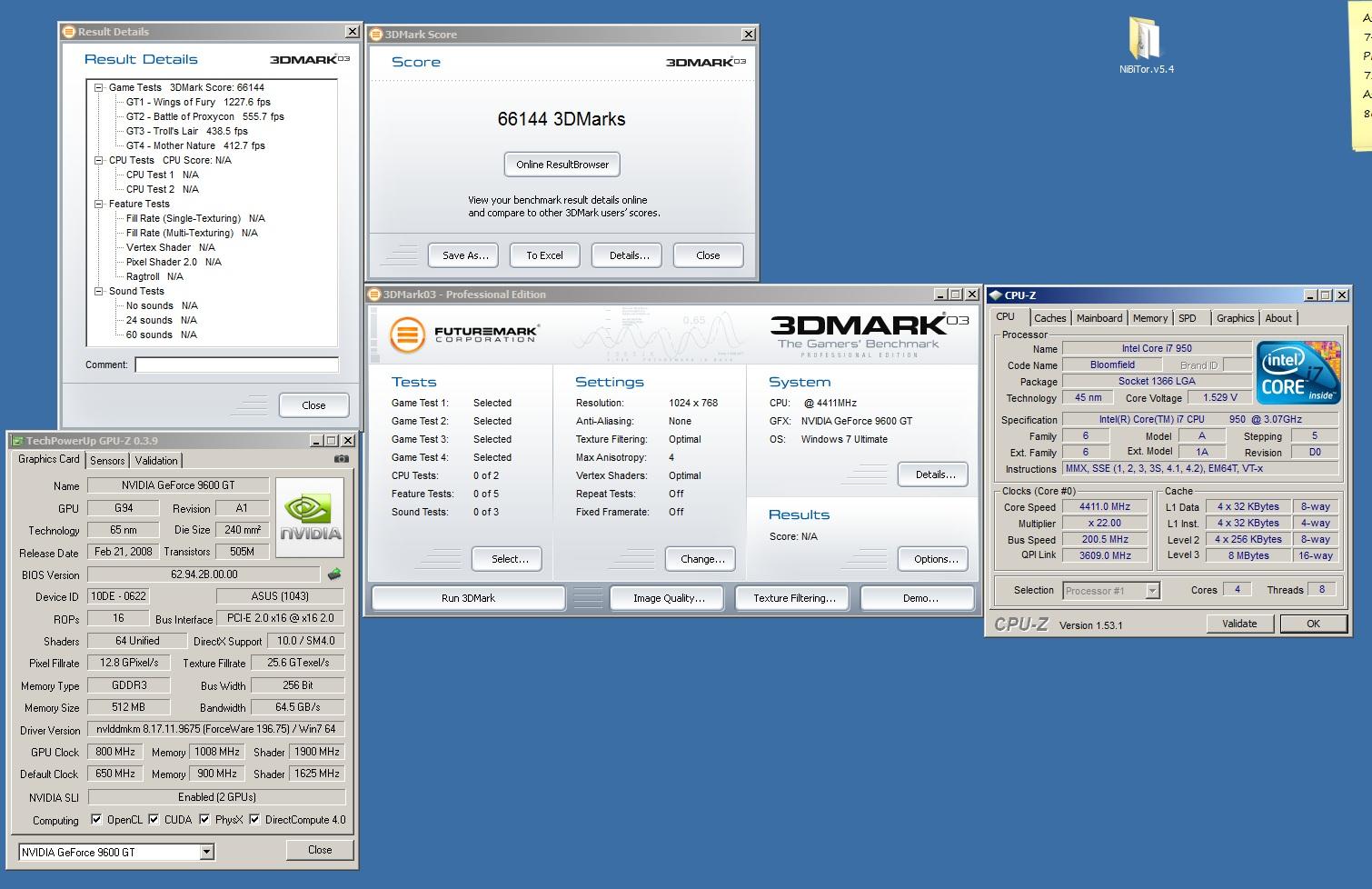Click the Core Speed 4411.0 MHz value
Image resolution: width=1372 pixels, height=889 pixels.
(1105, 507)
